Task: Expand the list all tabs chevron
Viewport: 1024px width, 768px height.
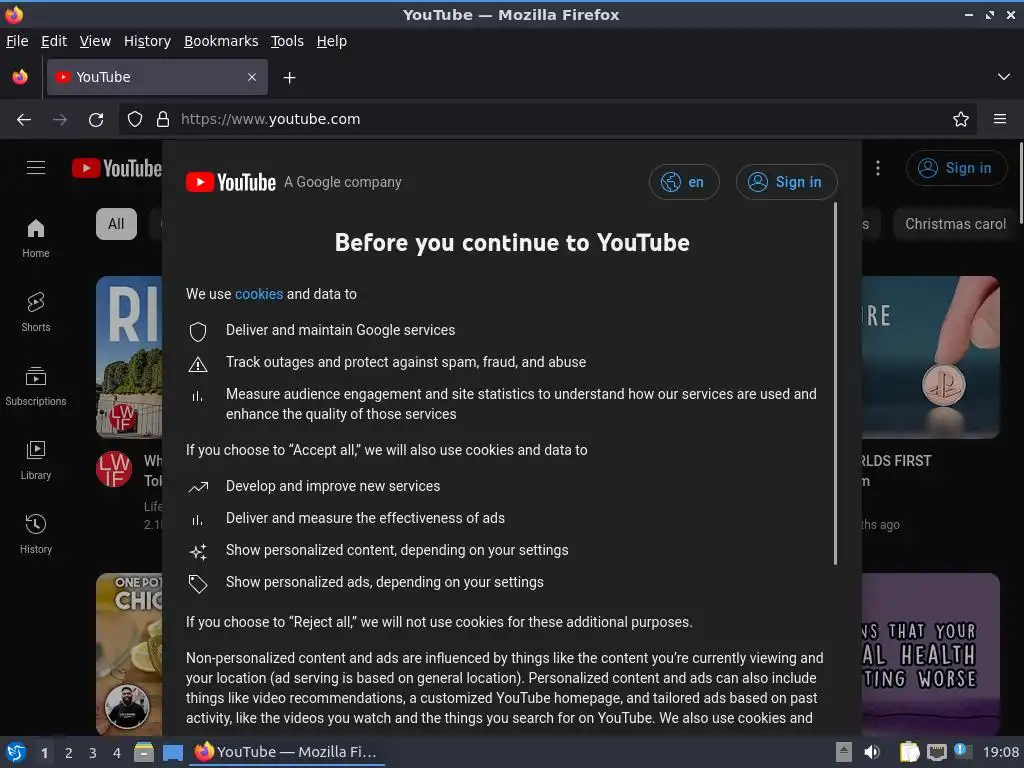Action: click(x=1004, y=77)
